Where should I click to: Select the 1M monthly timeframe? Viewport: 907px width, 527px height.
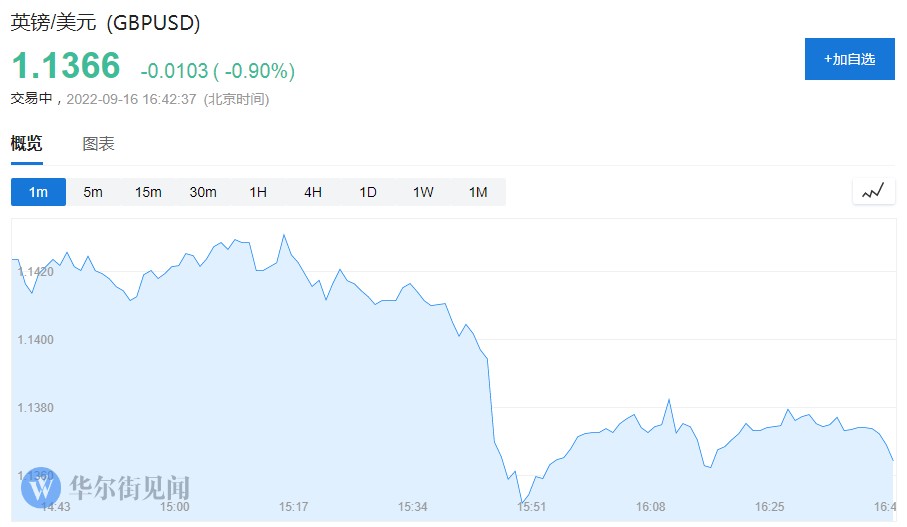point(478,192)
